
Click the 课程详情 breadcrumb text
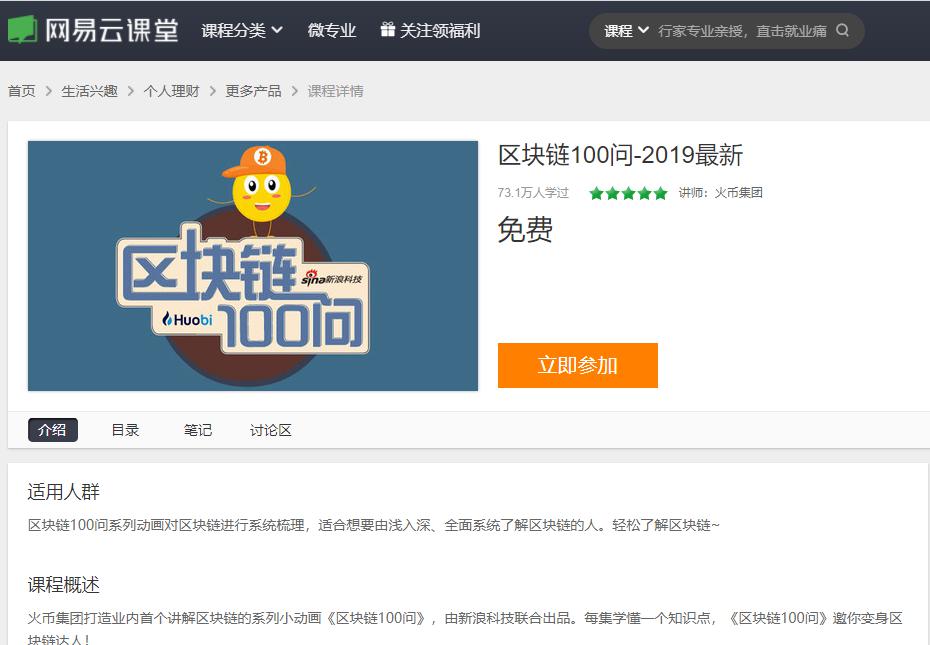[335, 91]
